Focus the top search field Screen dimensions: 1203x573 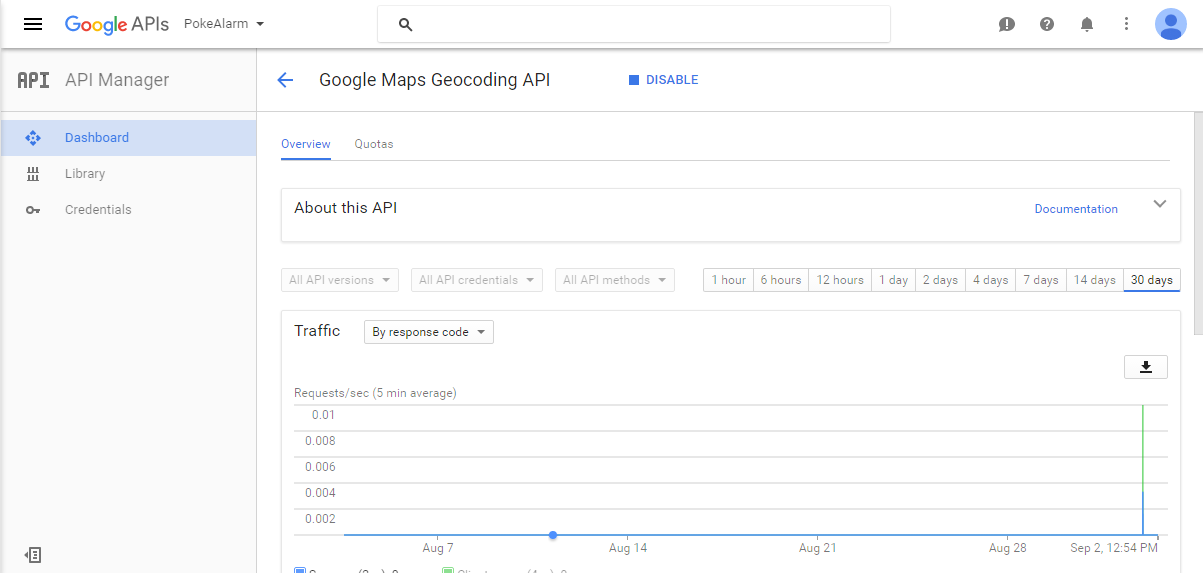point(634,25)
